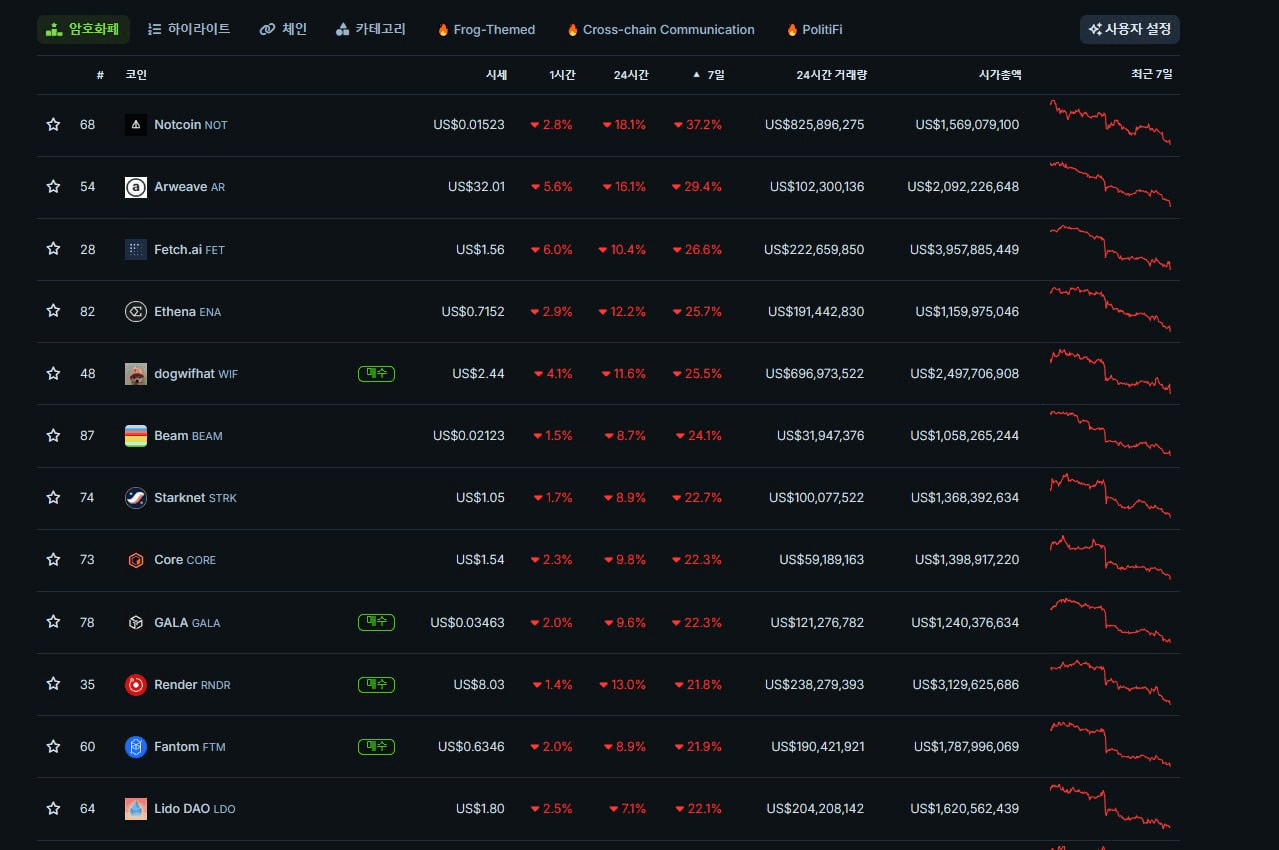The height and width of the screenshot is (850, 1279).
Task: Click the Starknet coin logo
Action: point(136,498)
